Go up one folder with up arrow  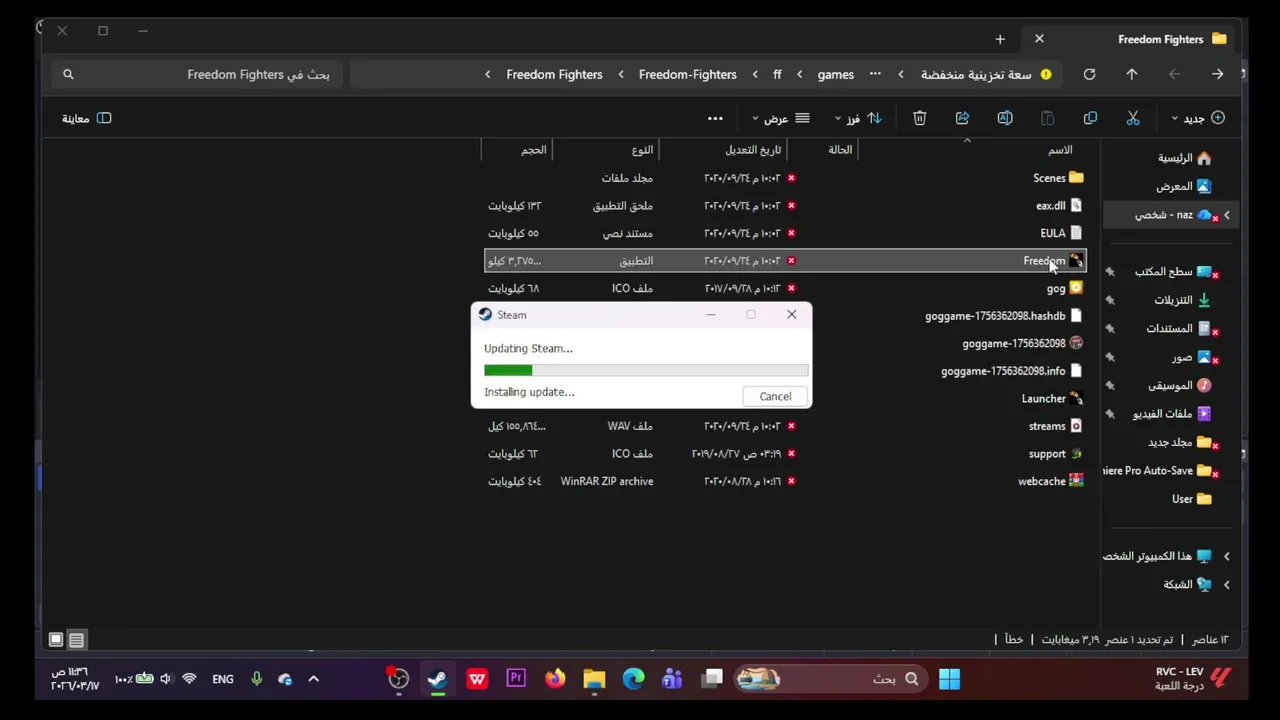point(1132,74)
